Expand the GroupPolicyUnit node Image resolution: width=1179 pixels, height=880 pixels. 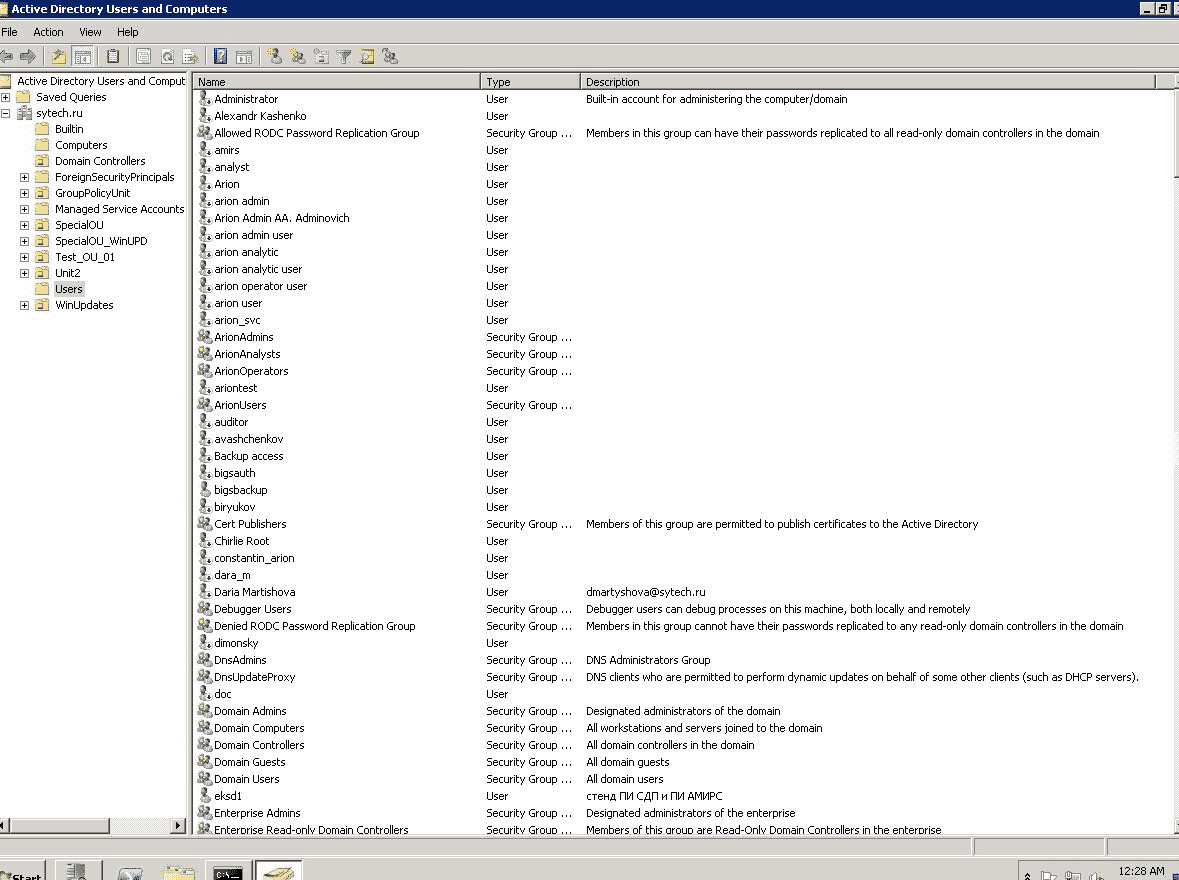[x=24, y=193]
